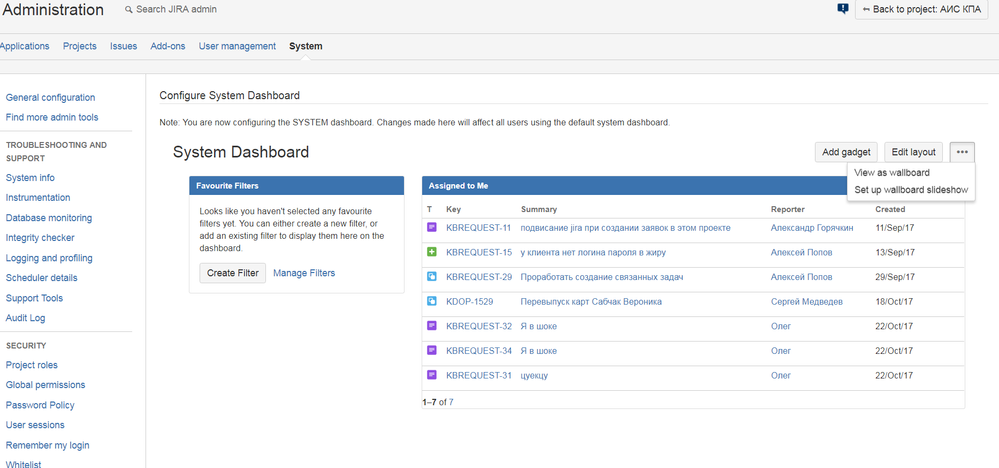Click issue type icon for KDOP-1529
This screenshot has width=999, height=468.
point(431,301)
